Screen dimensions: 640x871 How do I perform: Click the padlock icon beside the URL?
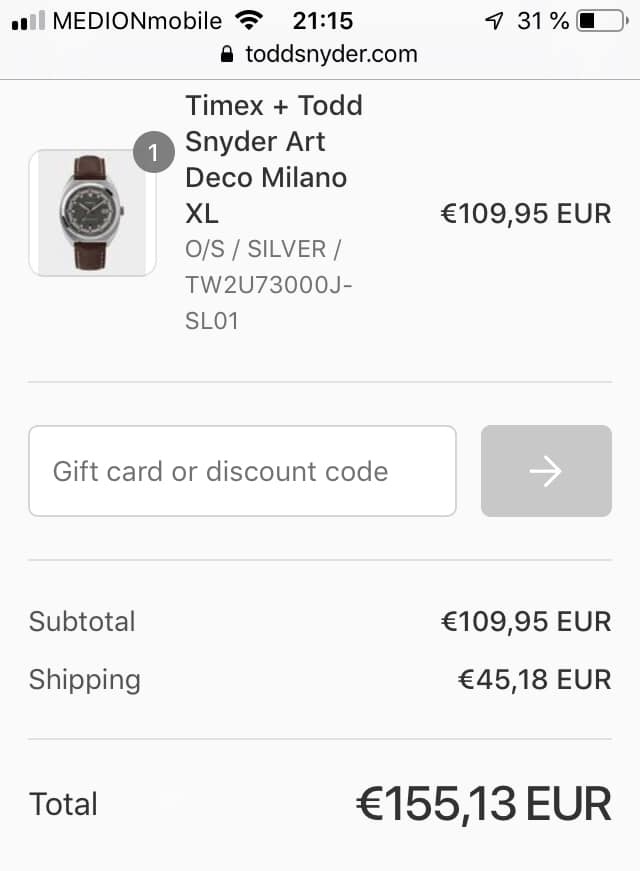[x=227, y=54]
